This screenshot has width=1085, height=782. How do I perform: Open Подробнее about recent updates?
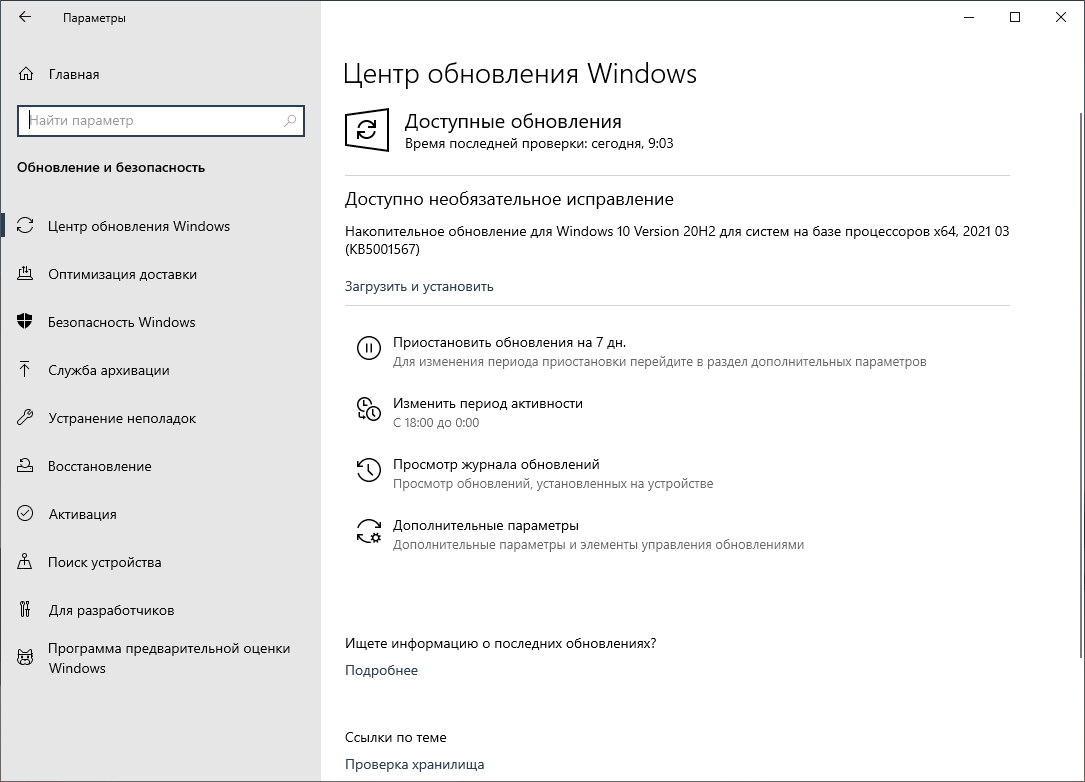pos(381,670)
